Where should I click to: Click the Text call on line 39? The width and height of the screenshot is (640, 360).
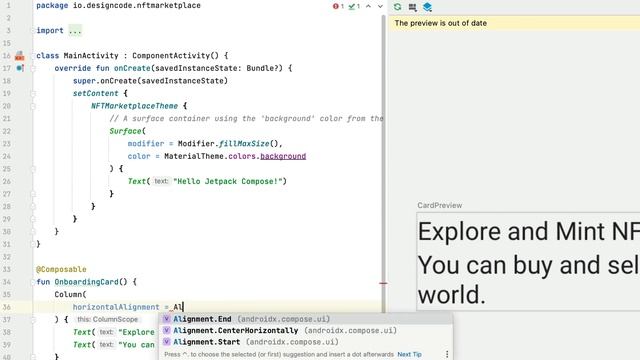pyautogui.click(x=82, y=345)
